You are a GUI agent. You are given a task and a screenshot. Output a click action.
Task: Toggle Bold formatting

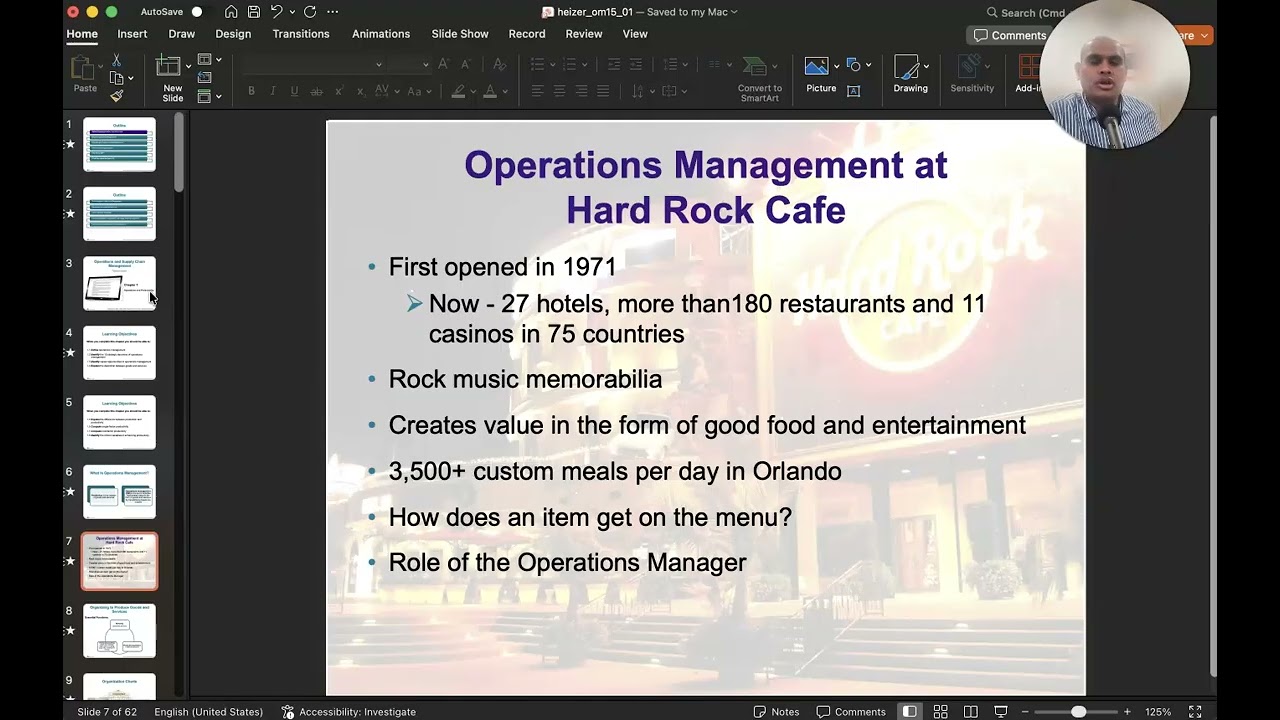click(251, 91)
